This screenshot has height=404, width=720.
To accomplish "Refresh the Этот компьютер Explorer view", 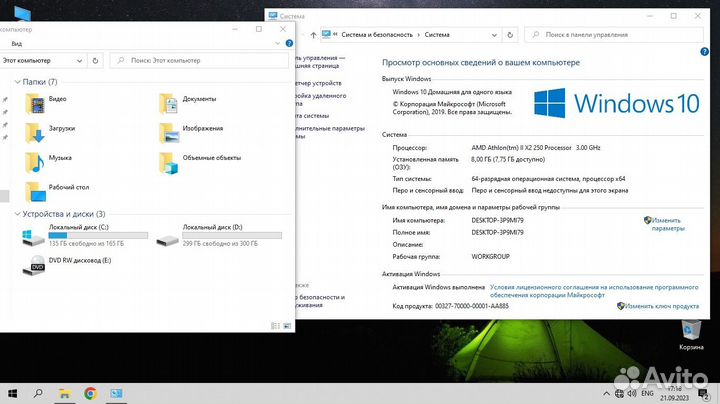I will (x=95, y=61).
